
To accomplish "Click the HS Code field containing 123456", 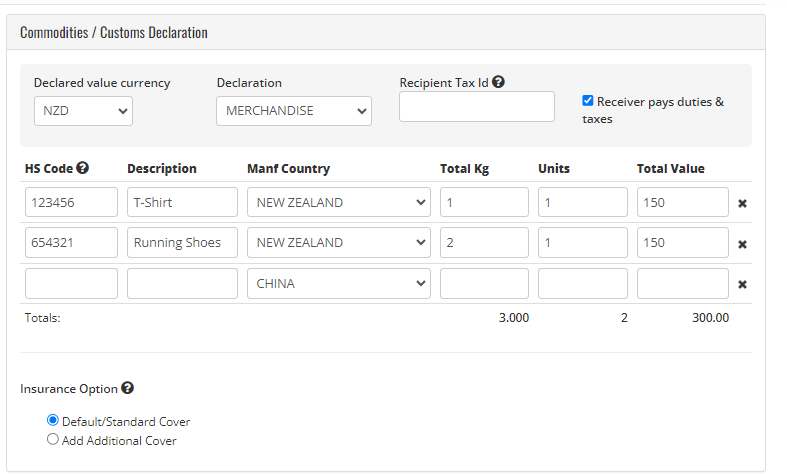I will pos(71,202).
